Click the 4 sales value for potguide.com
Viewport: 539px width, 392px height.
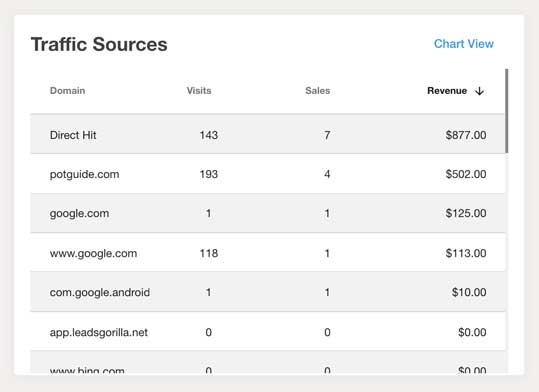(327, 174)
